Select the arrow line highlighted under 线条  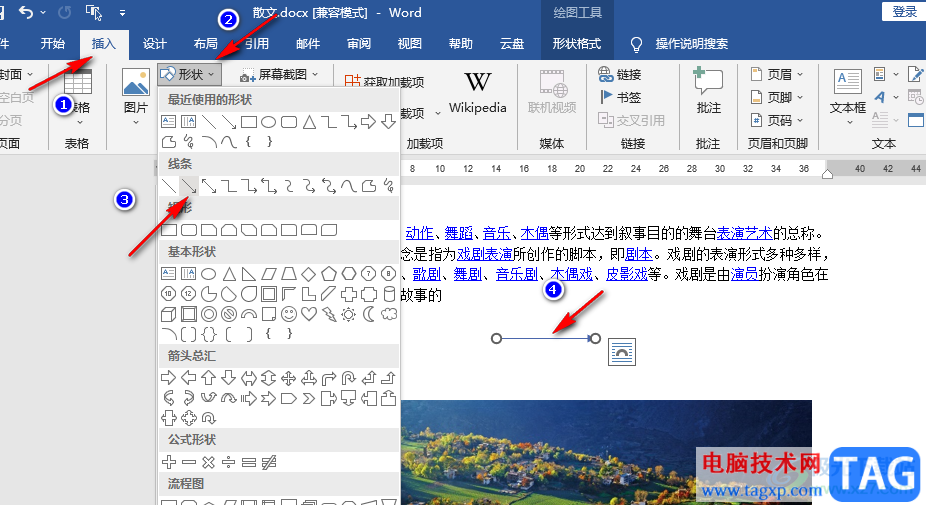pyautogui.click(x=188, y=186)
